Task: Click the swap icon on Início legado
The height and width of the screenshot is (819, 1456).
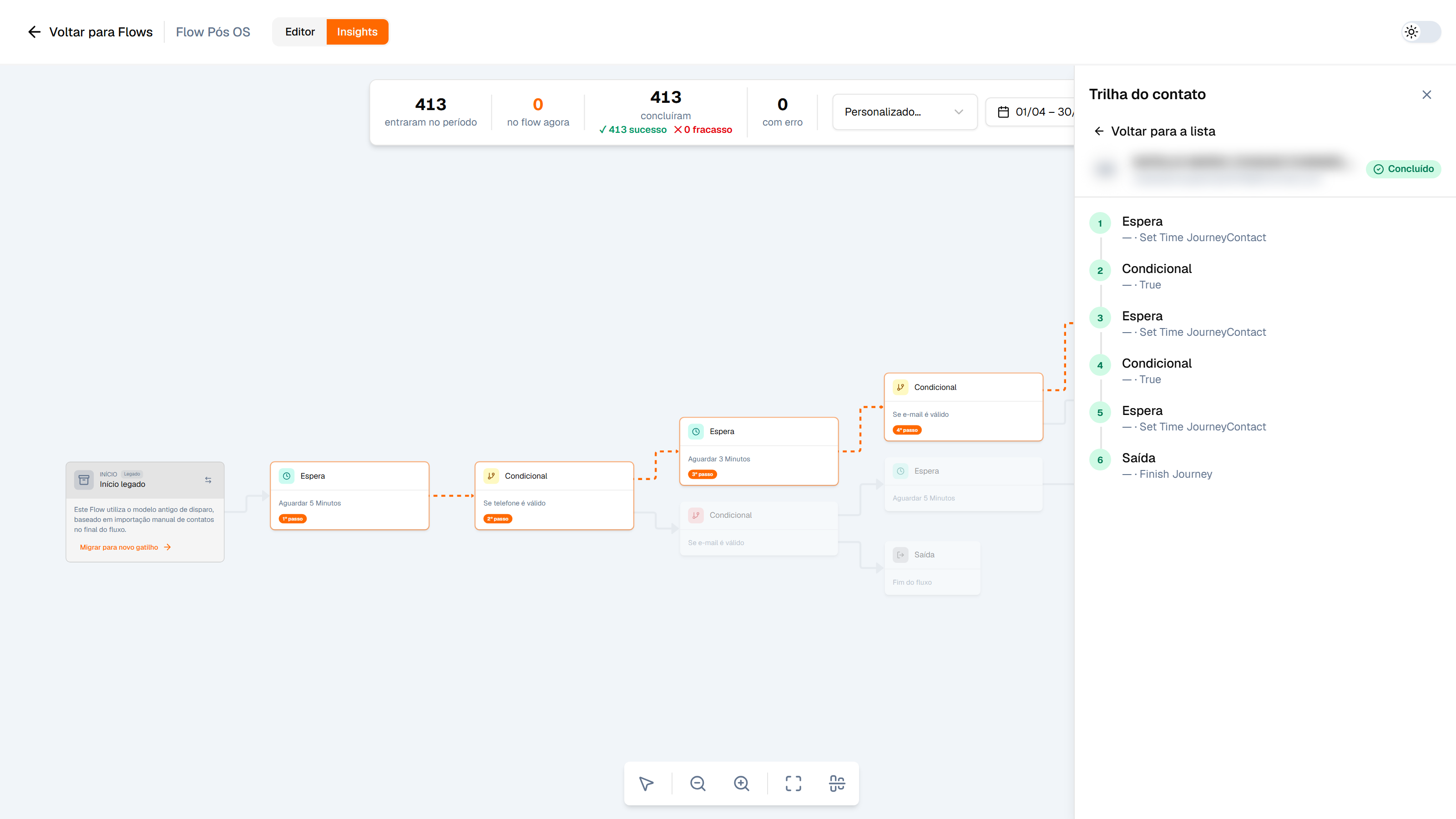Action: [x=208, y=480]
